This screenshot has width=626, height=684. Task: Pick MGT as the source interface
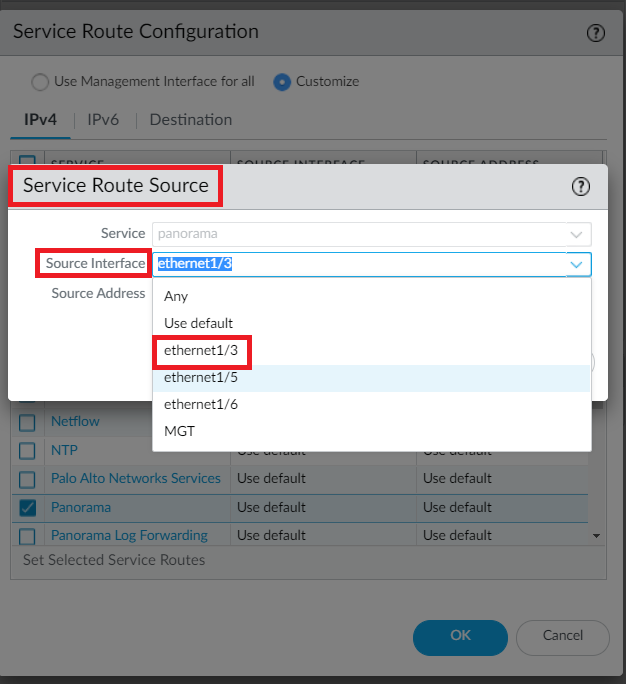180,432
